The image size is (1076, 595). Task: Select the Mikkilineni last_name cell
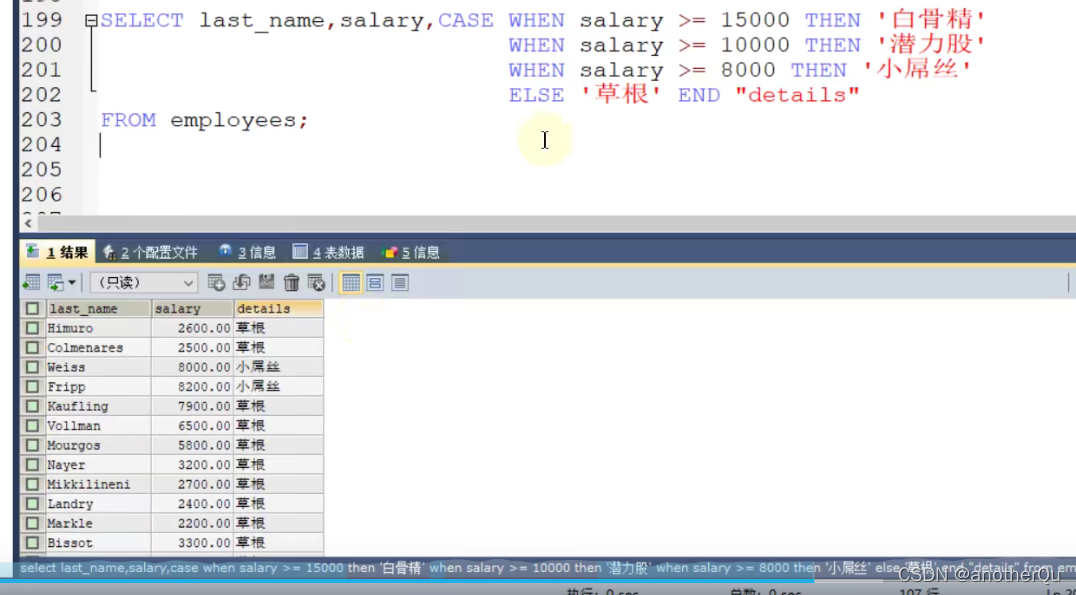point(98,485)
